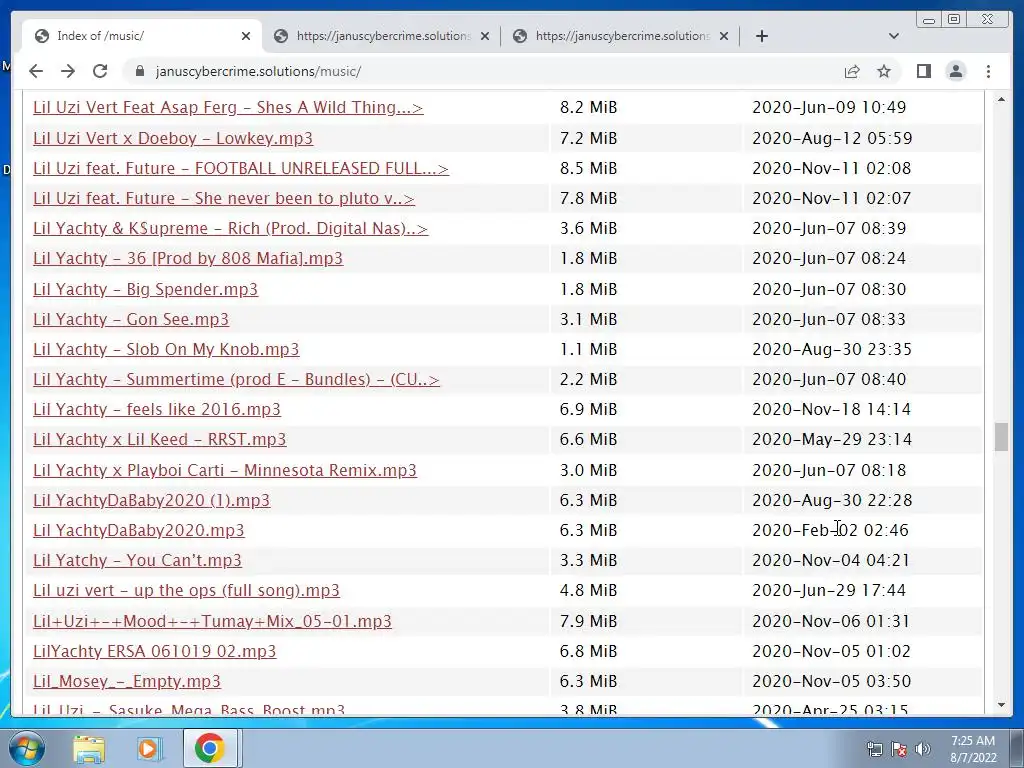Switch to the second januscybercrime.solutions tab

click(382, 36)
